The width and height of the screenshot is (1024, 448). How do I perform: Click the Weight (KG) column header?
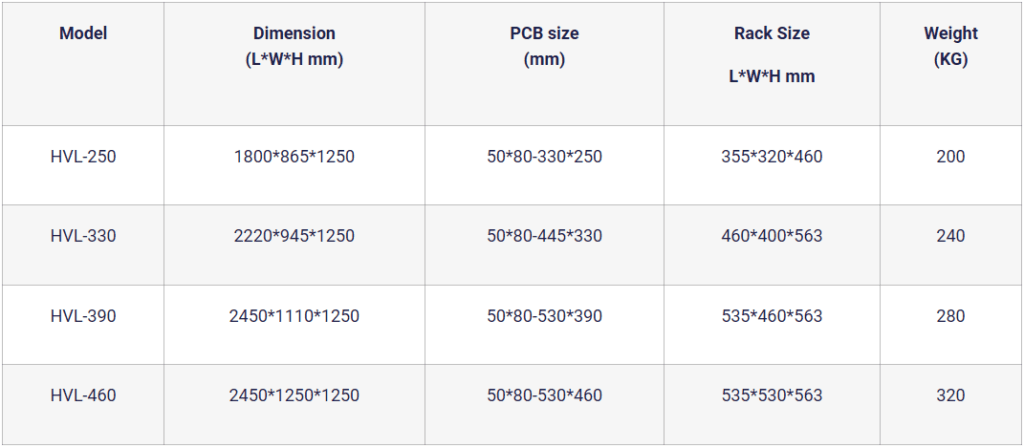pyautogui.click(x=950, y=46)
